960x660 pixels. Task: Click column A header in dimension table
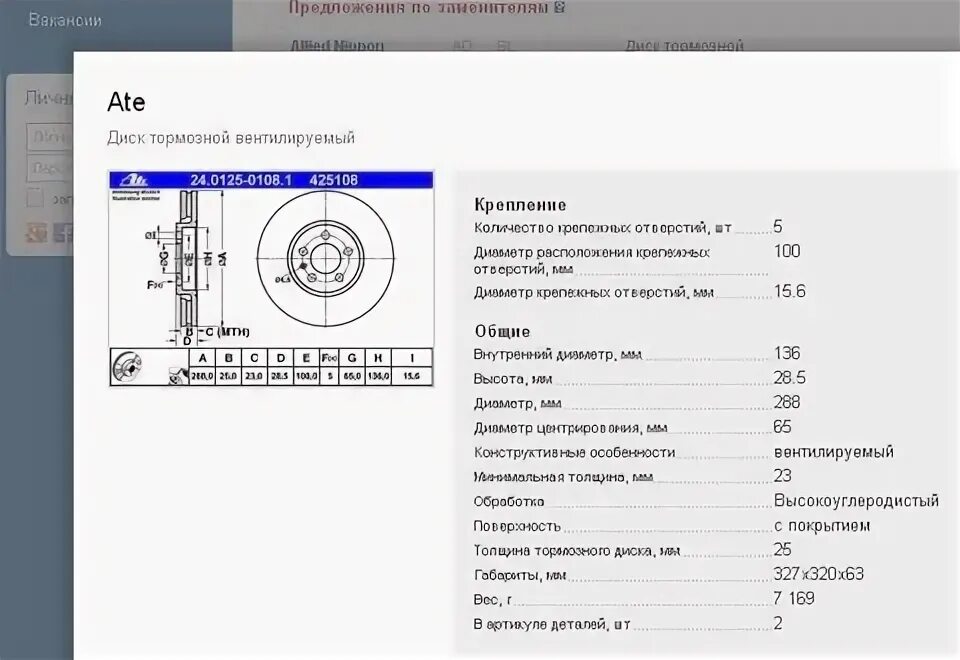[x=203, y=358]
